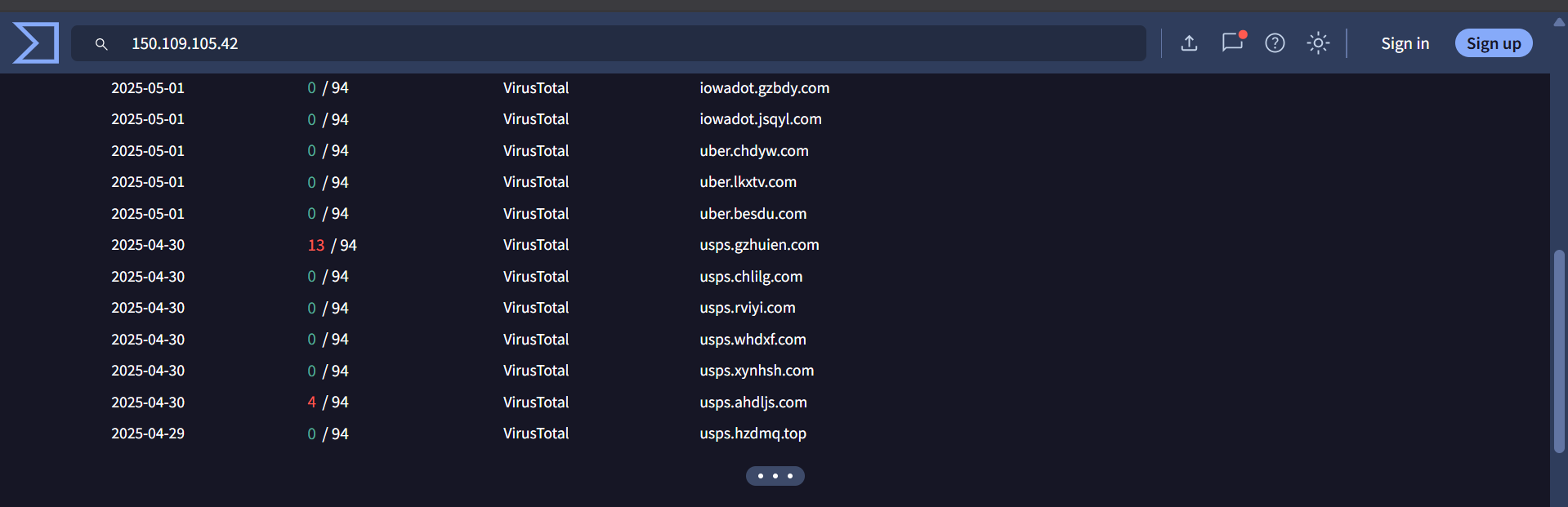1568x507 pixels.
Task: Click the IP search input field
Action: point(572,43)
